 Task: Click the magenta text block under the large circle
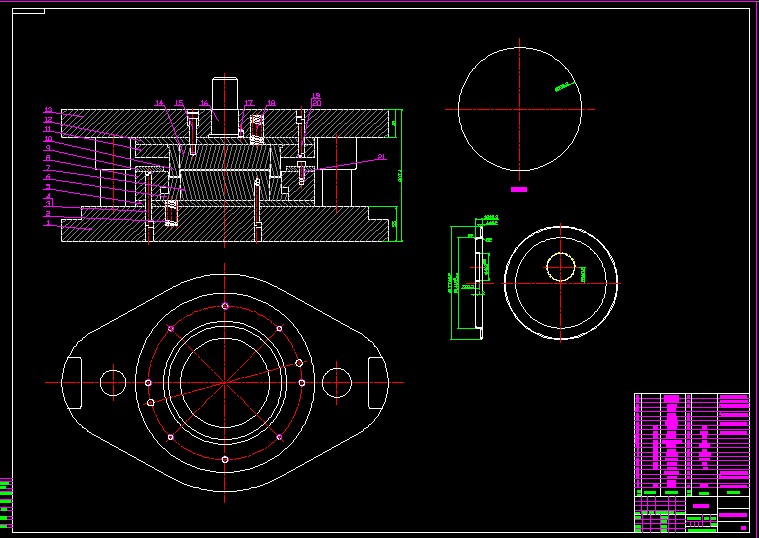click(519, 189)
